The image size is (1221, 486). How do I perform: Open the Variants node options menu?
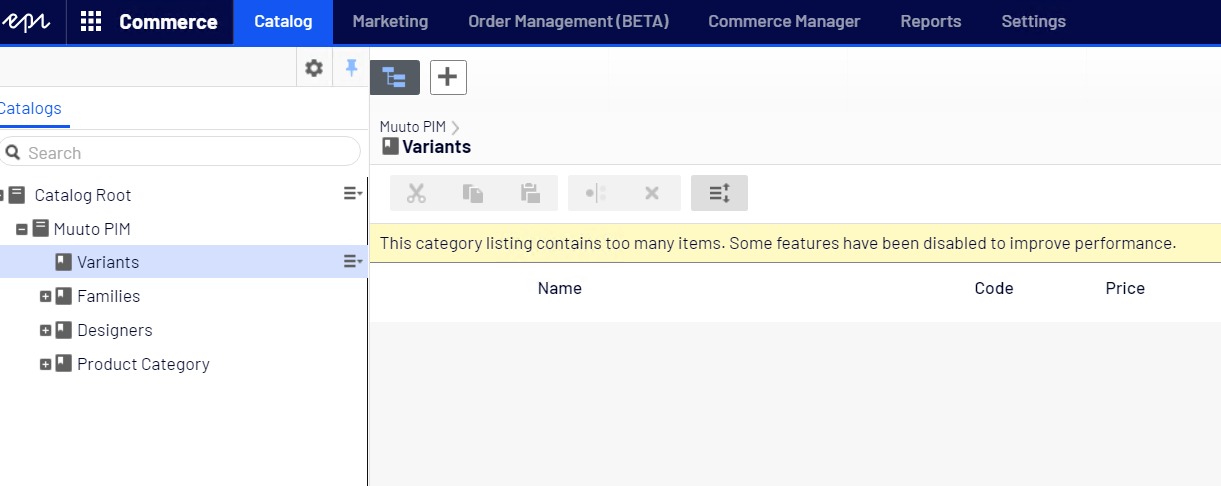click(352, 262)
